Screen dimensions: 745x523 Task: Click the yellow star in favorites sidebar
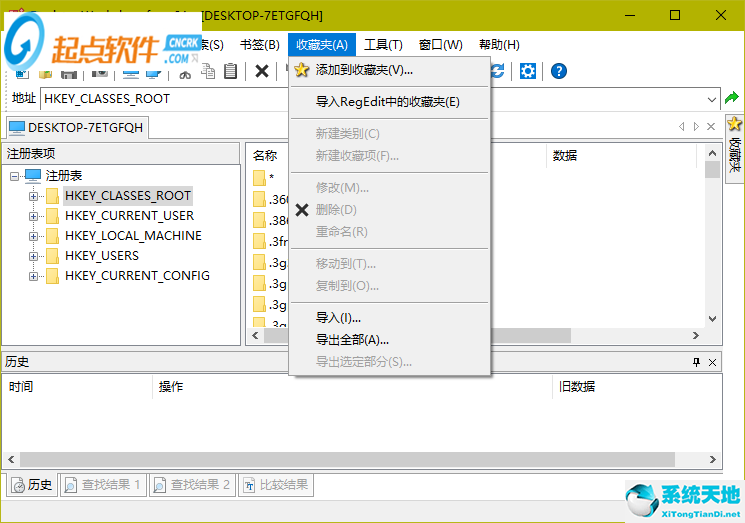tap(735, 124)
